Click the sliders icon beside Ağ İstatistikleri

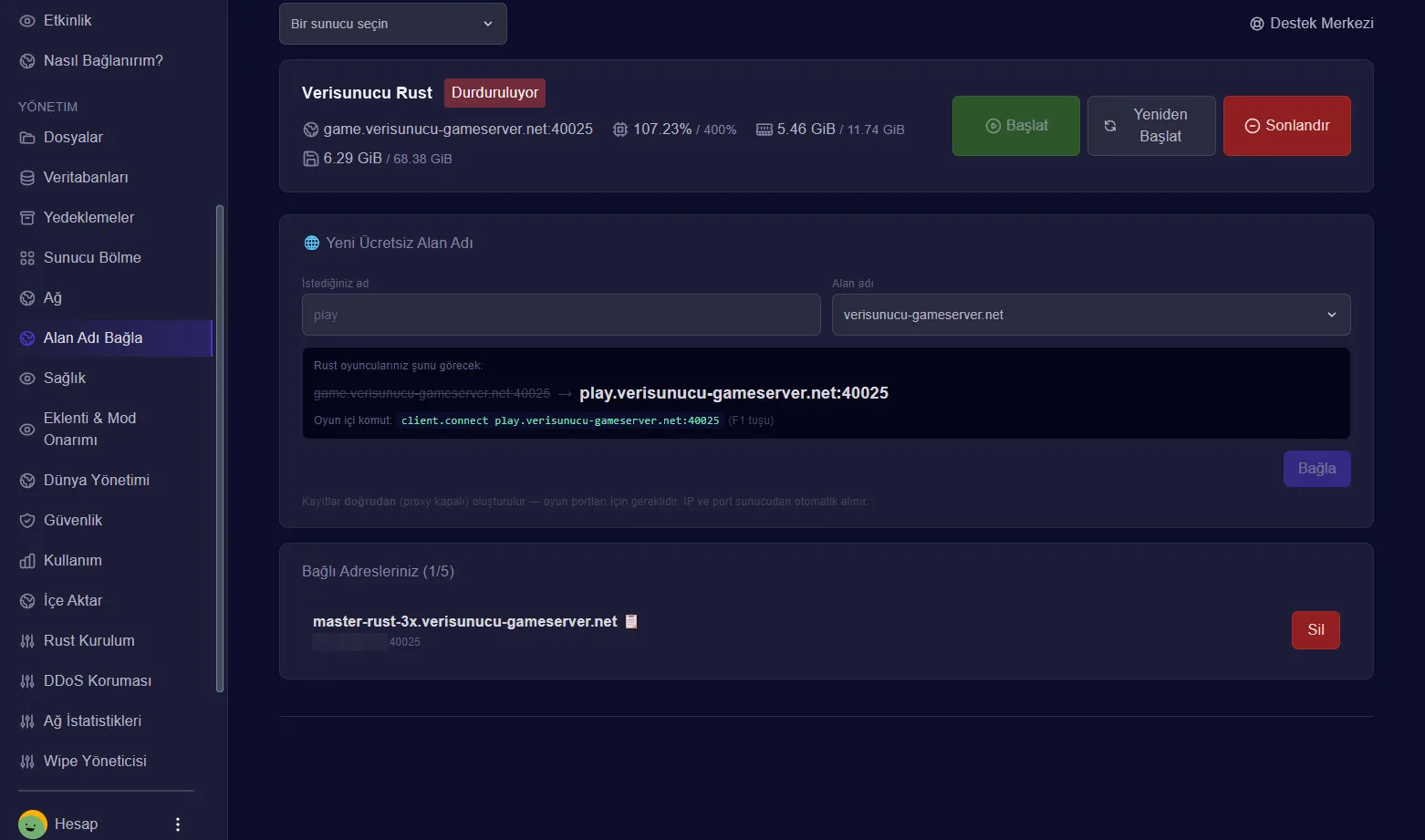point(27,721)
